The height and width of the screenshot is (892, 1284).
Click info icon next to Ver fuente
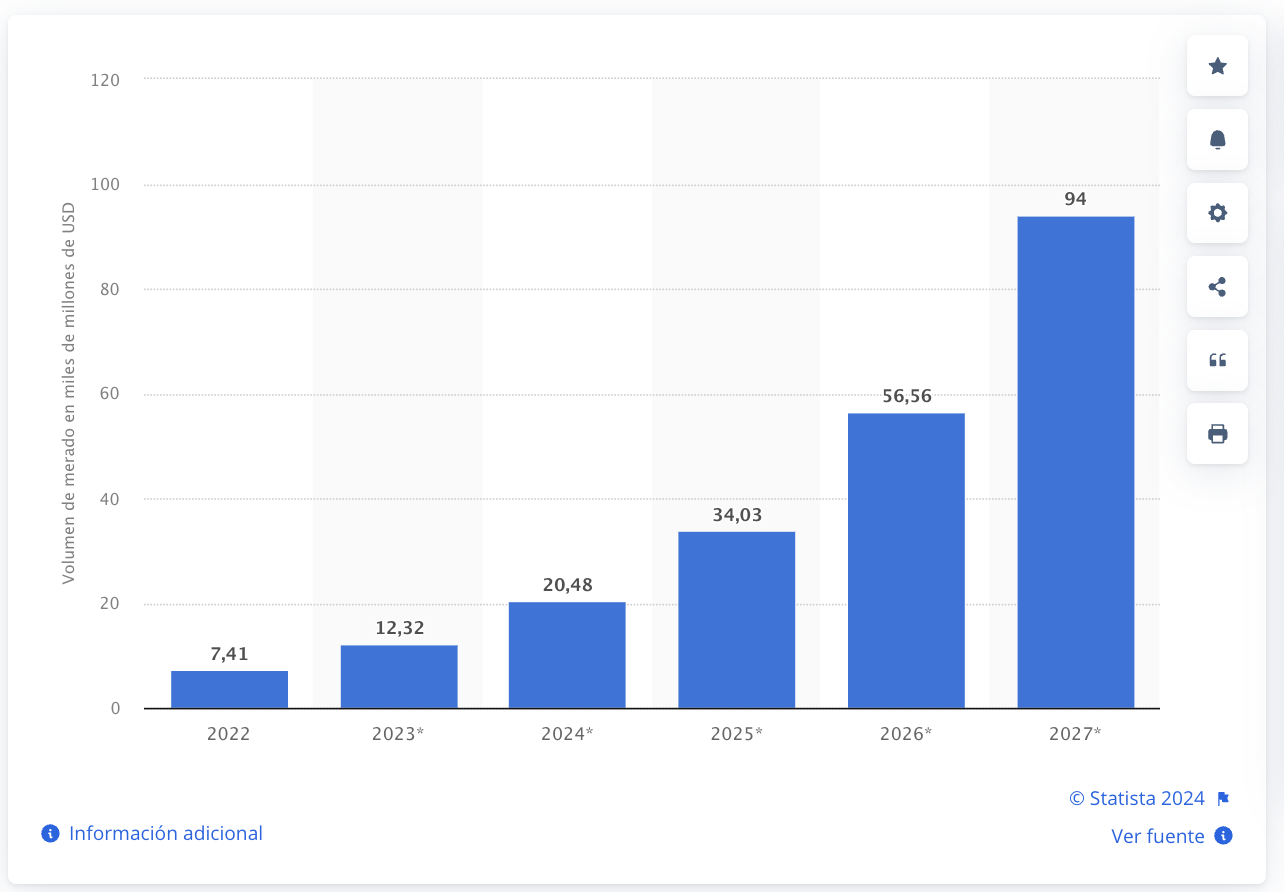point(1223,836)
